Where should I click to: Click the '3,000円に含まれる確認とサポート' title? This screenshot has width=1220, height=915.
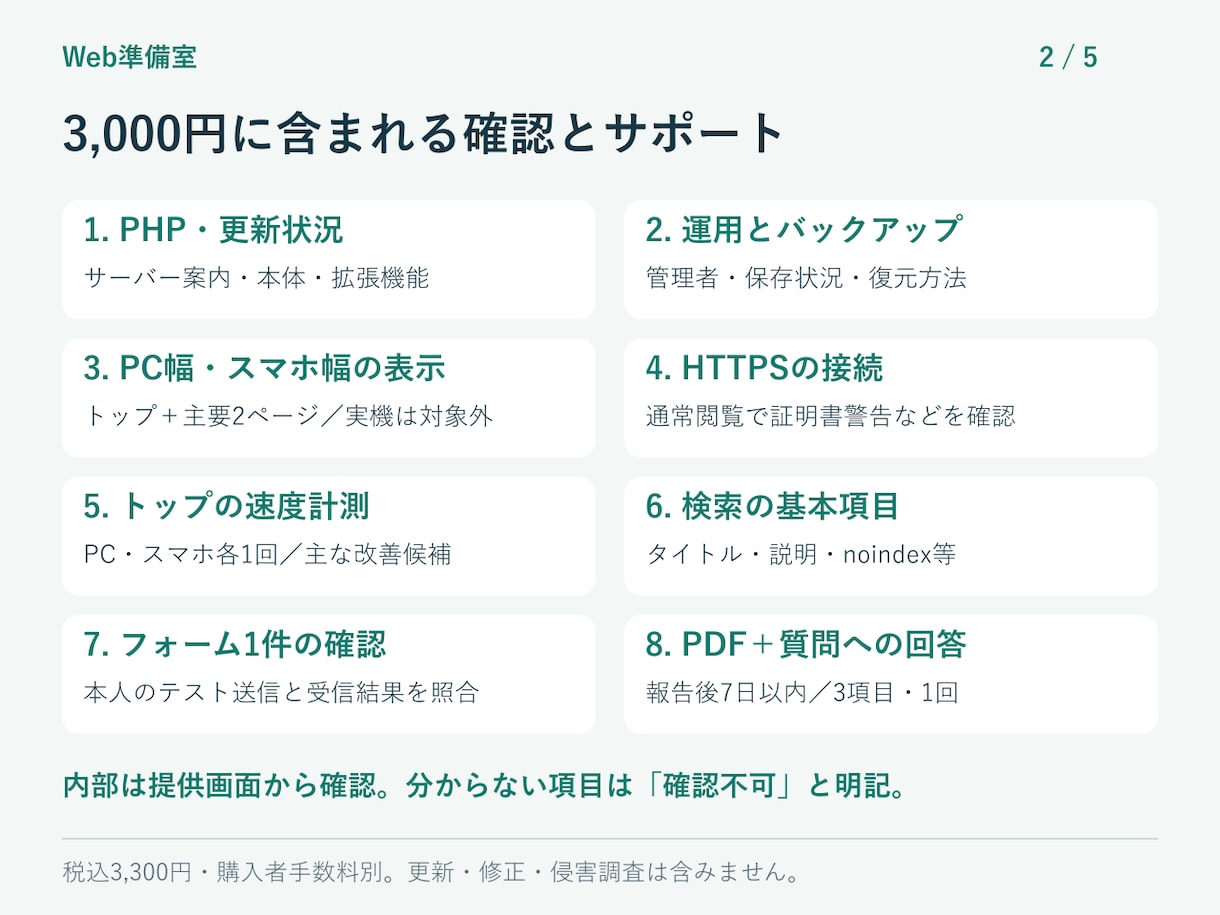pyautogui.click(x=424, y=134)
